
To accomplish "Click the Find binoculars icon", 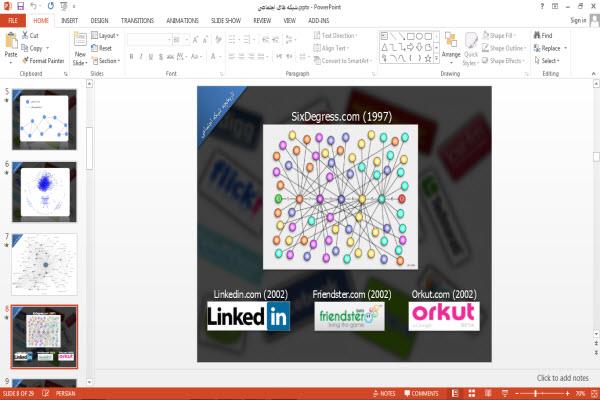I will [537, 35].
